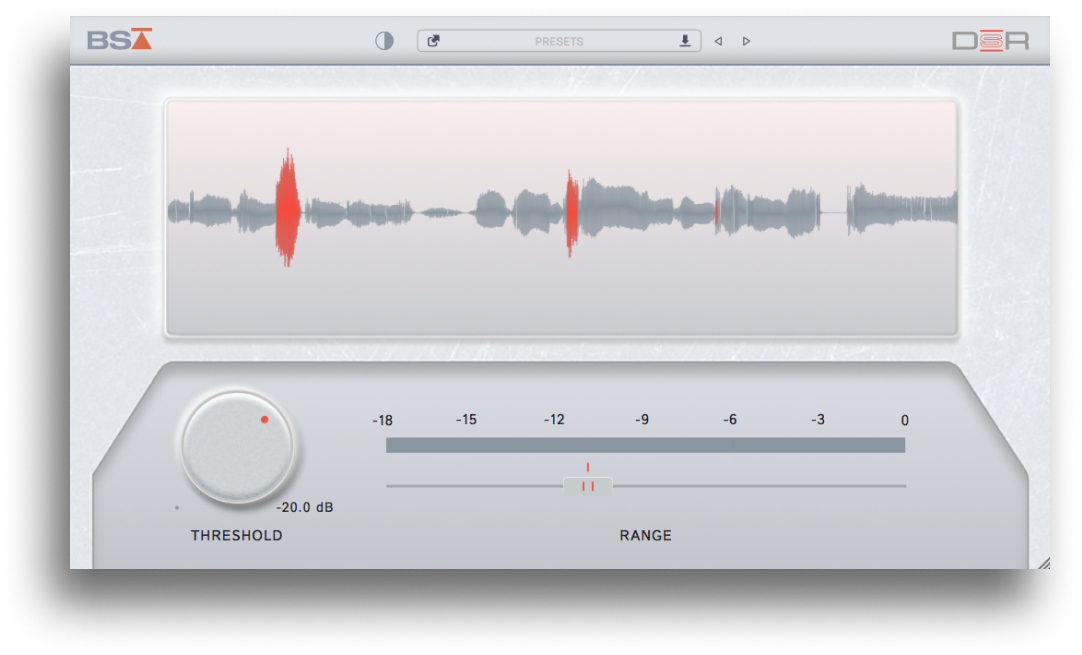
Task: Click the 0 mark on the range scale
Action: 904,420
